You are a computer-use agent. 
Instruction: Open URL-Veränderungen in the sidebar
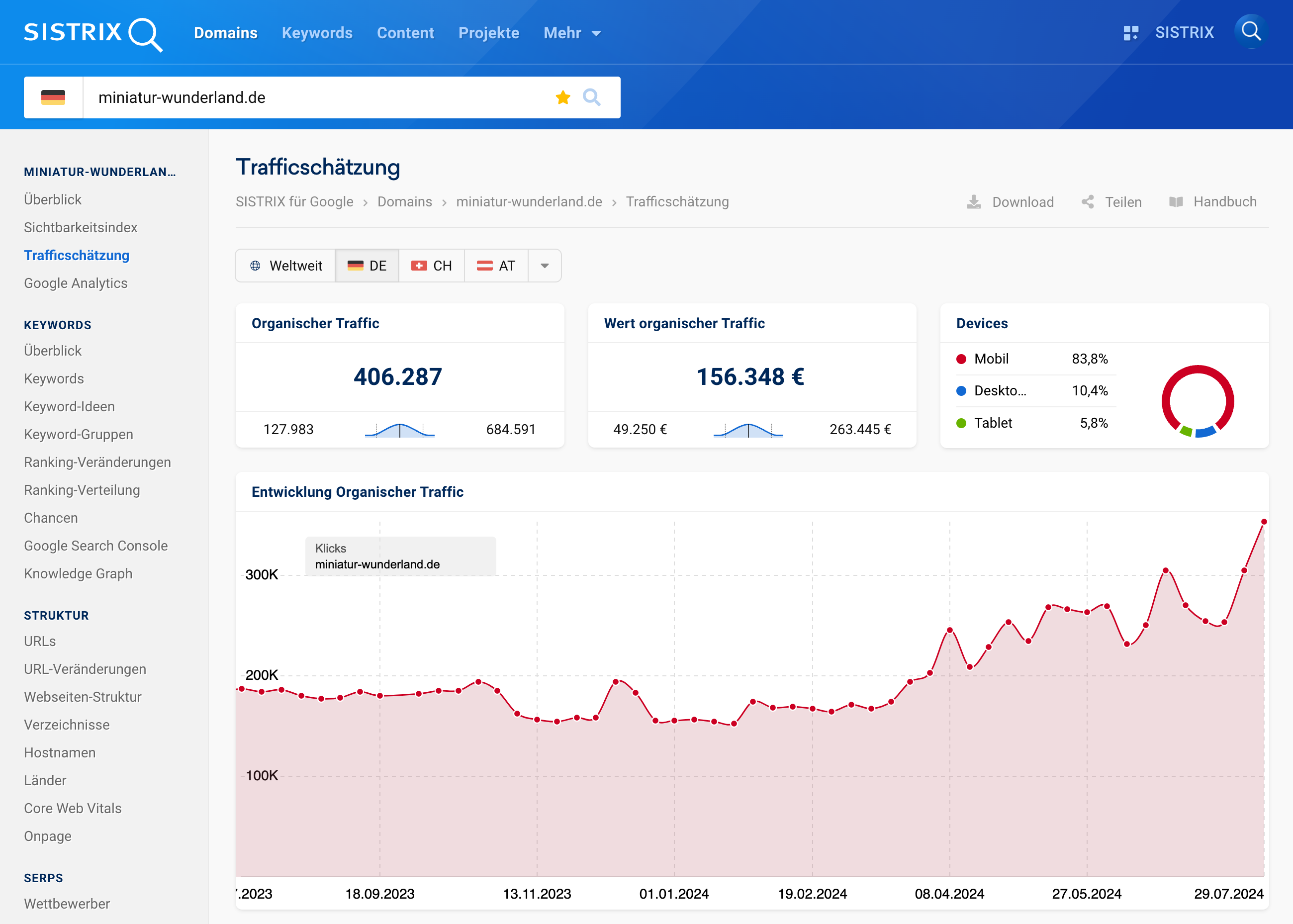[85, 670]
